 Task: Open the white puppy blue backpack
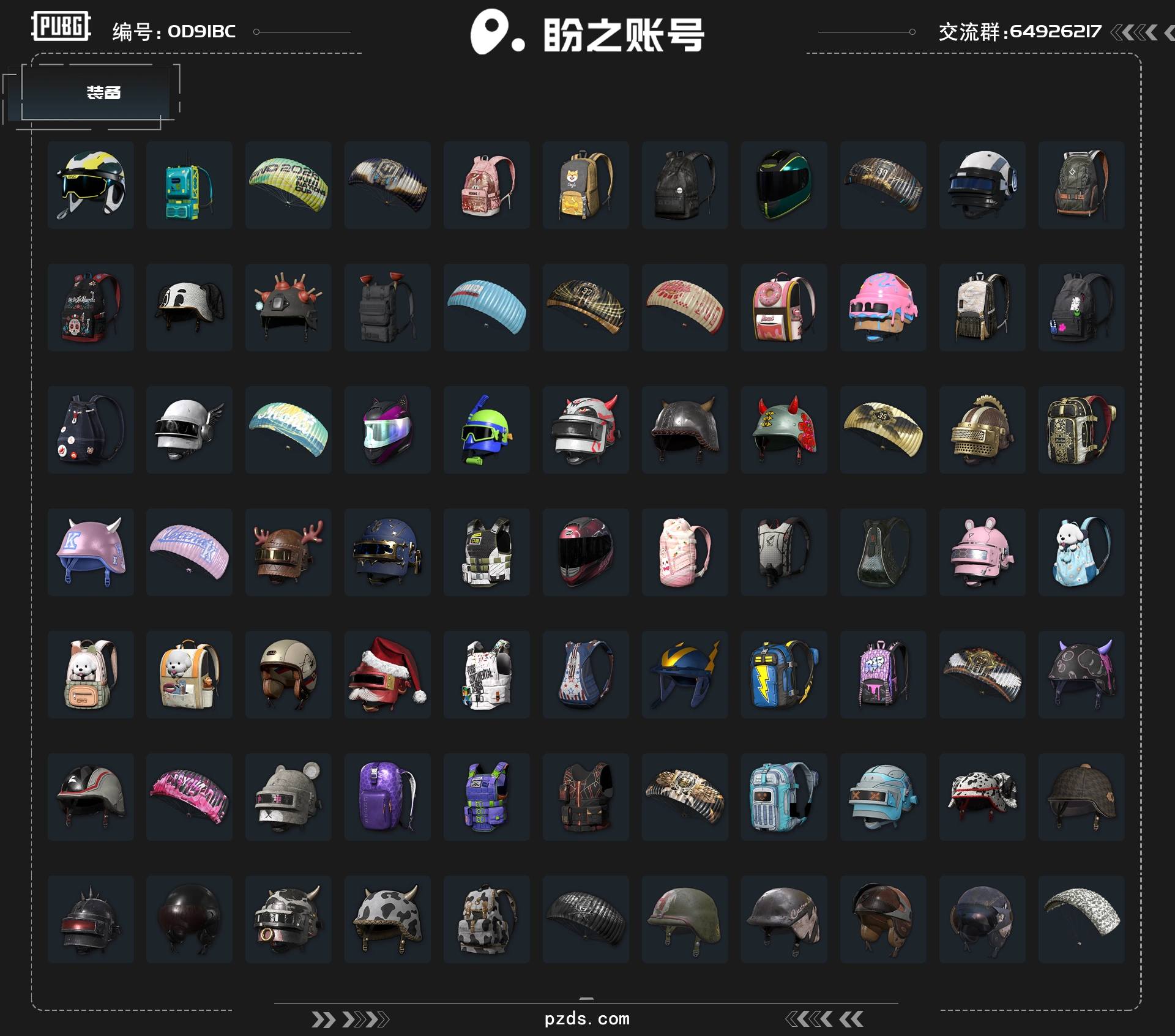click(1081, 552)
